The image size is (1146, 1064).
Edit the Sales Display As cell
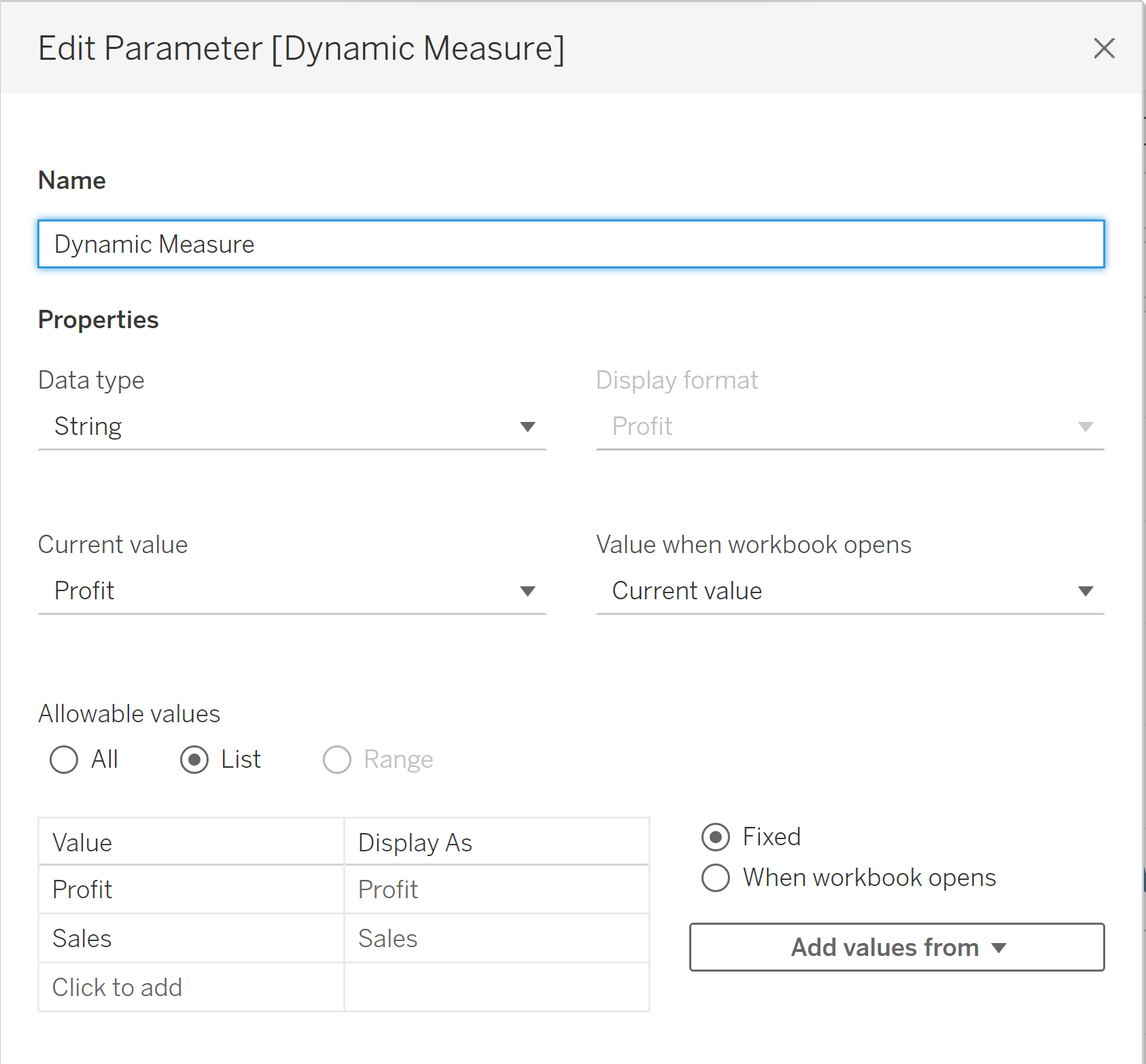497,938
